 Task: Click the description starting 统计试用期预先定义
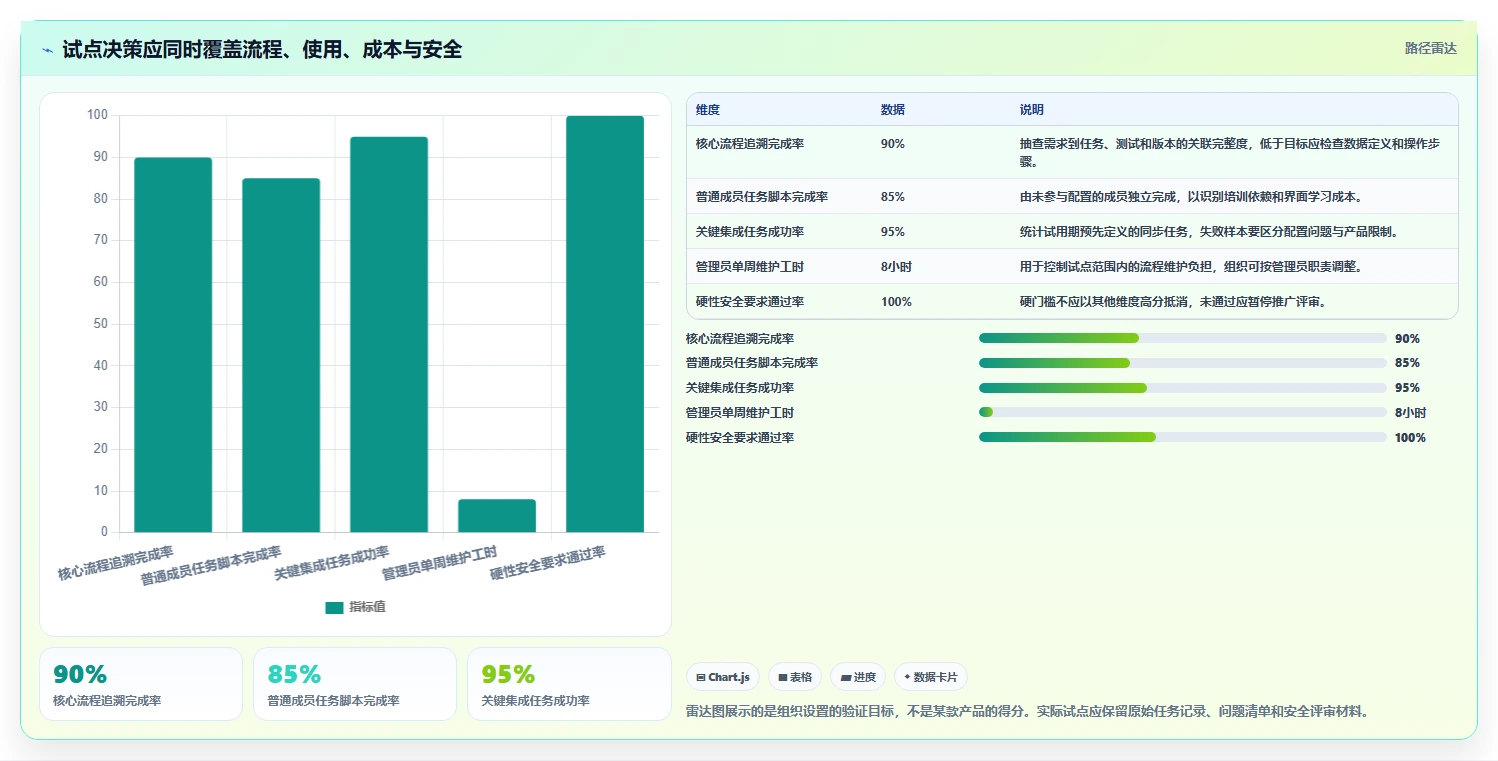(1209, 232)
